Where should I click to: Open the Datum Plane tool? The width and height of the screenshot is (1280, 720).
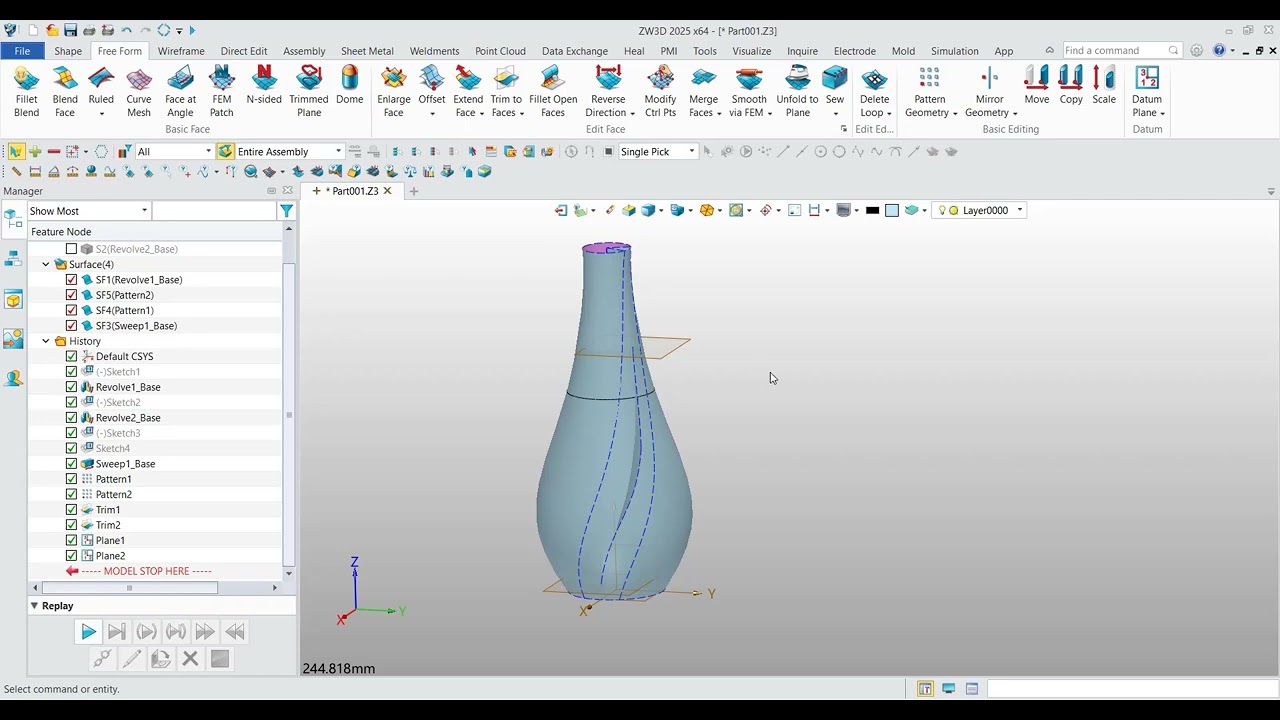coord(1147,92)
